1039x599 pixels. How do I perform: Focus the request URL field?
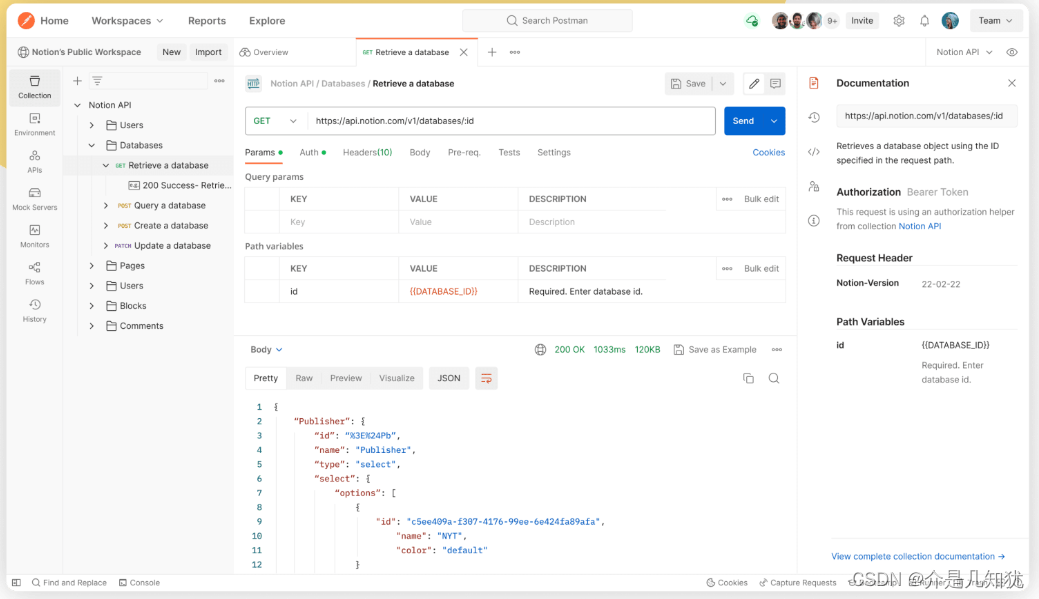[x=511, y=121]
